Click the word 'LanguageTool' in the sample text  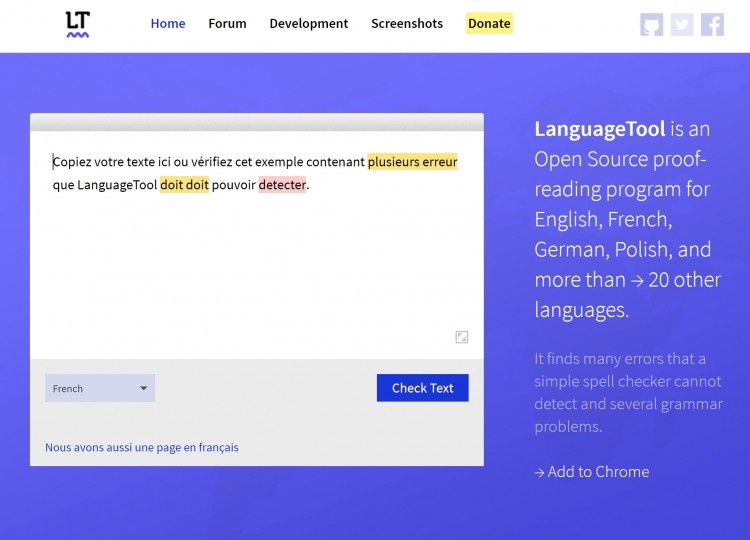[x=117, y=185]
